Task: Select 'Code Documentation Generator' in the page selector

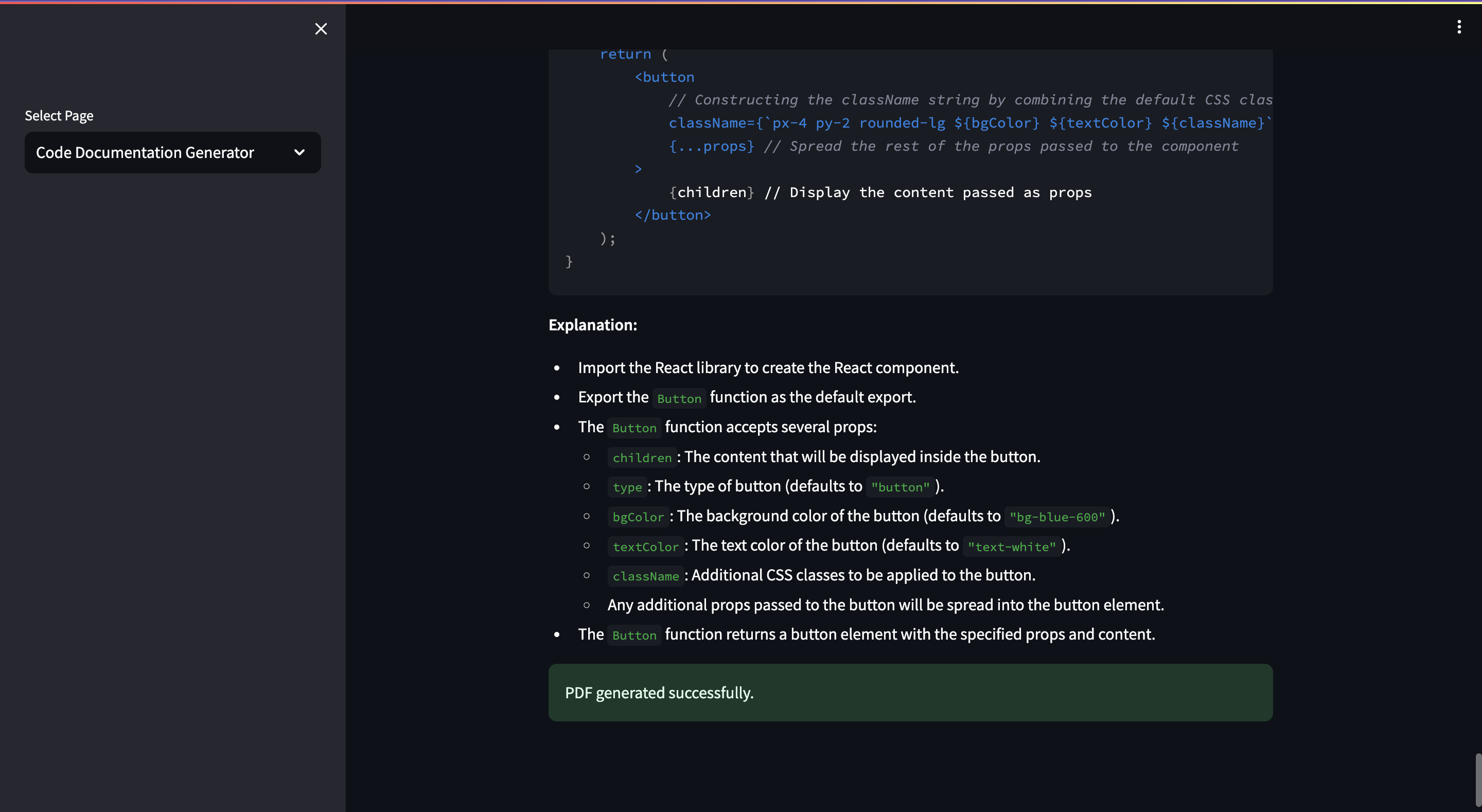Action: pos(145,152)
